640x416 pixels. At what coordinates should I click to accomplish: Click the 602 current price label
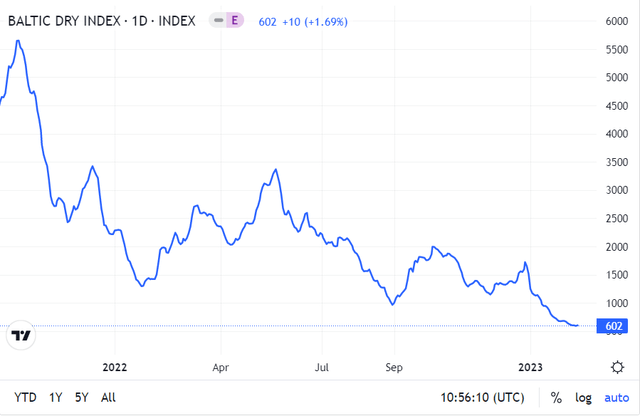pos(612,326)
